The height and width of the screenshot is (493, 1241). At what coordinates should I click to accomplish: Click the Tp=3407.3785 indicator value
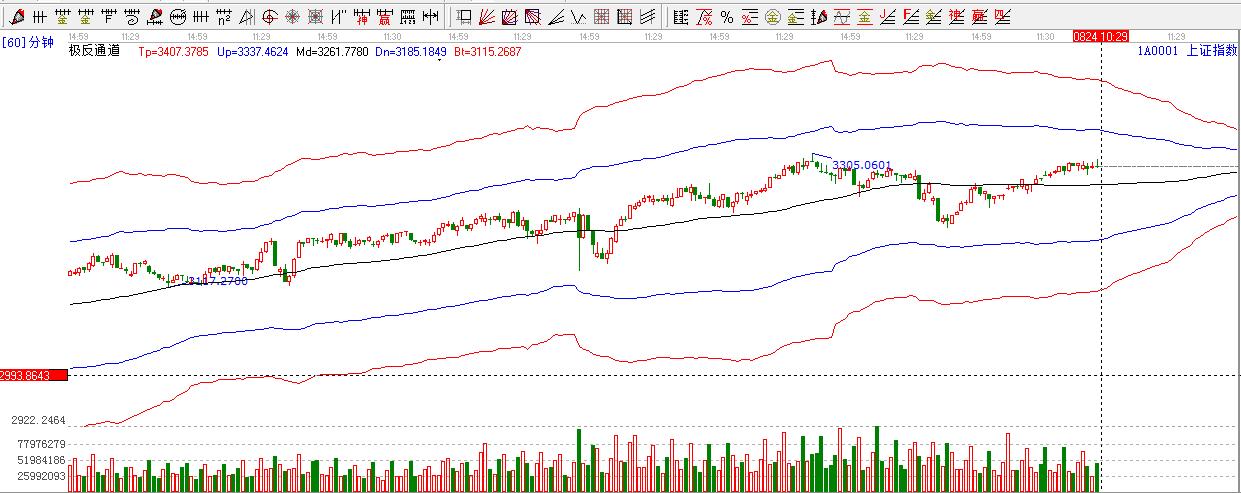pyautogui.click(x=172, y=50)
